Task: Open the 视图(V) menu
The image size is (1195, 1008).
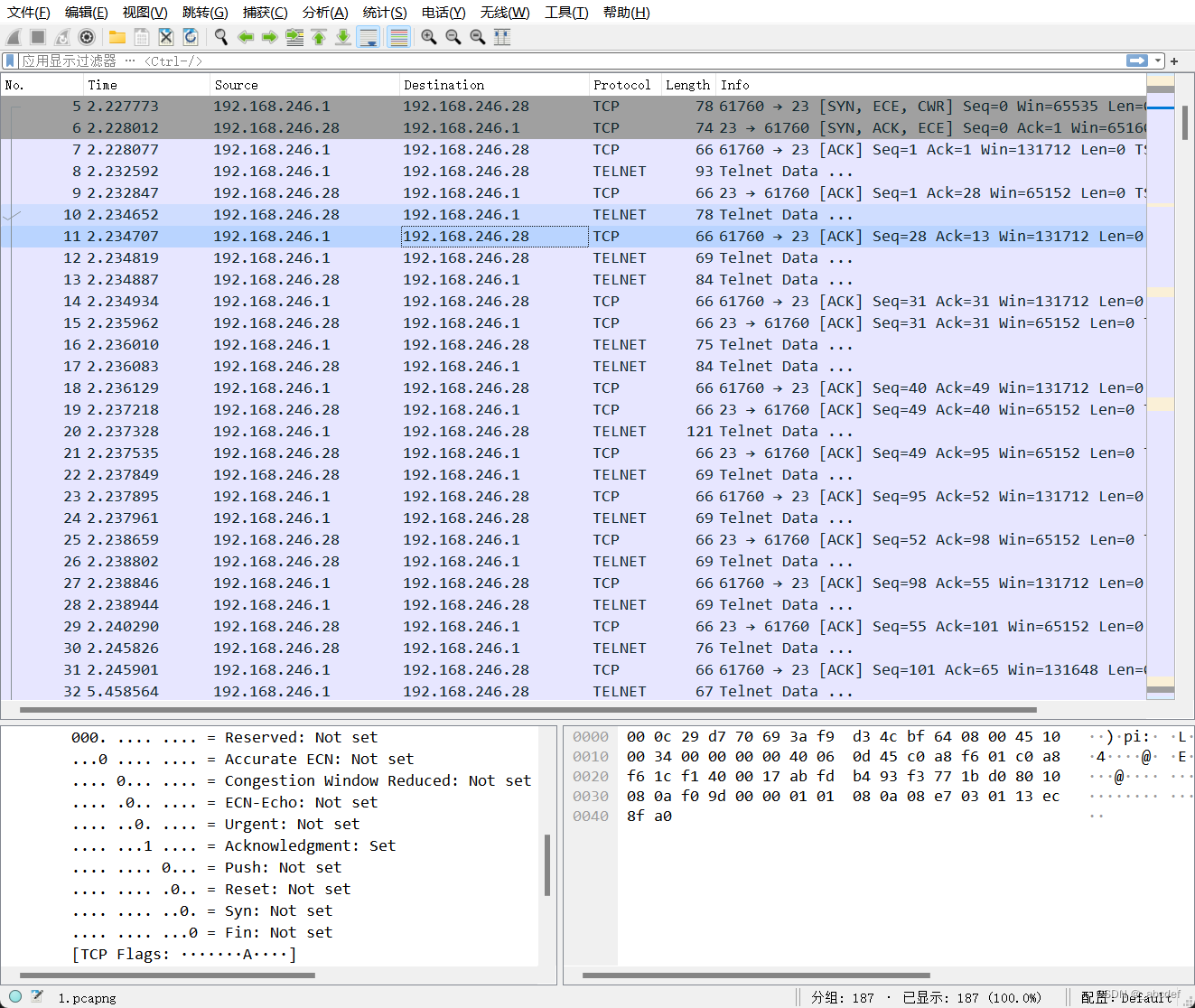Action: 145,12
